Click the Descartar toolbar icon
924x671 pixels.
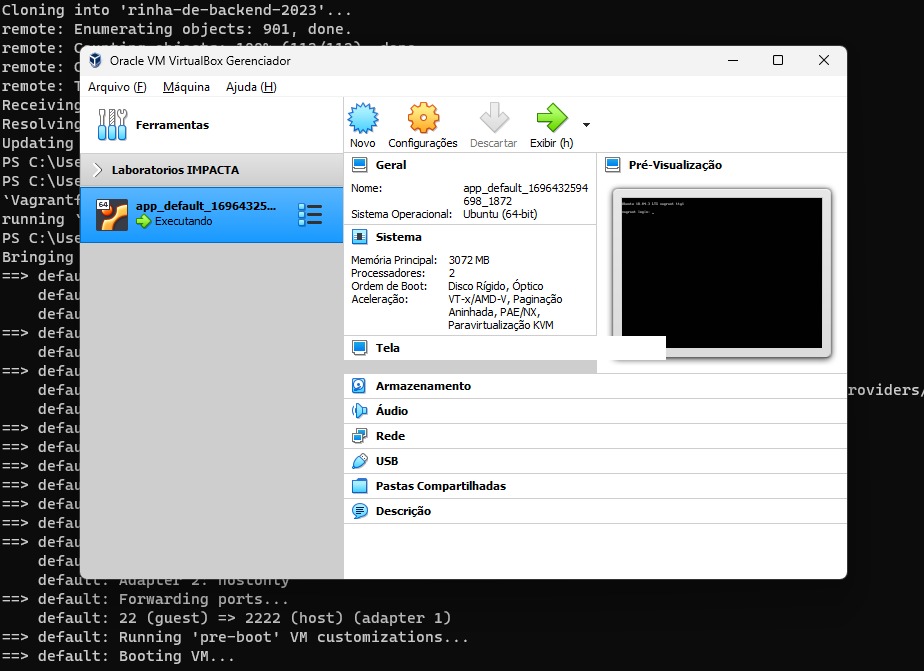tap(494, 118)
